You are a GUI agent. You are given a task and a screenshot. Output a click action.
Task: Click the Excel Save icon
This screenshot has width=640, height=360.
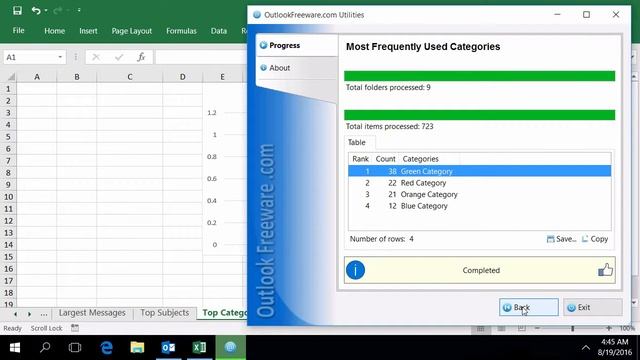pos(17,10)
